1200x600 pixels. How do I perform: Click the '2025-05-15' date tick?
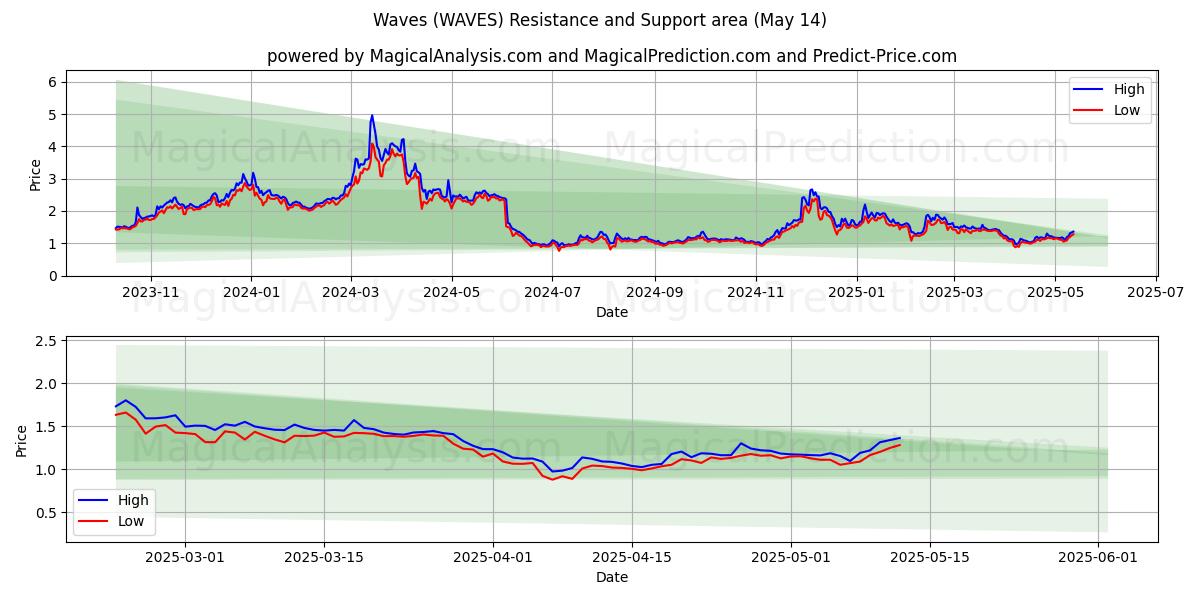(x=930, y=557)
